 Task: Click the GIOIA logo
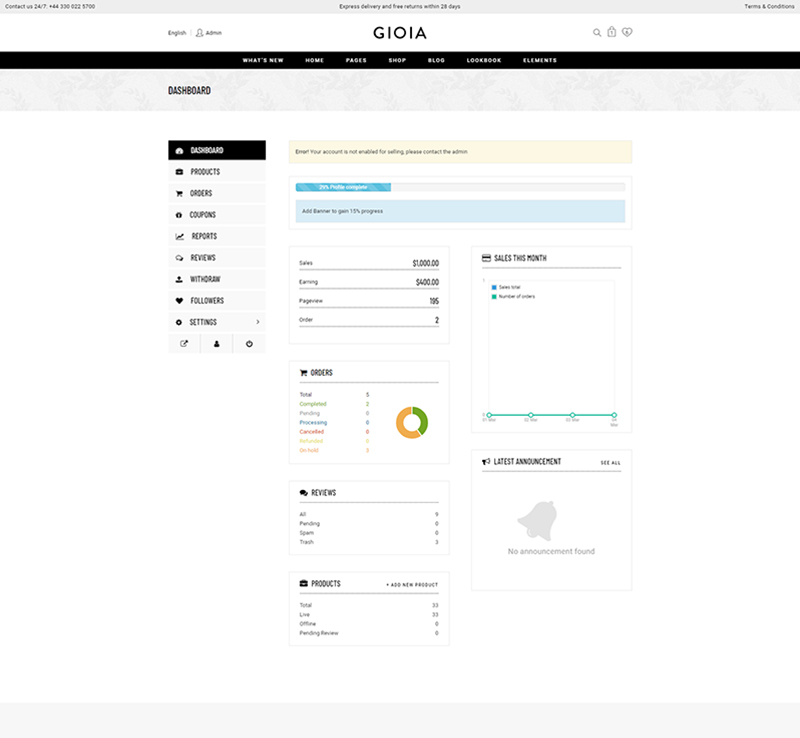click(x=400, y=33)
